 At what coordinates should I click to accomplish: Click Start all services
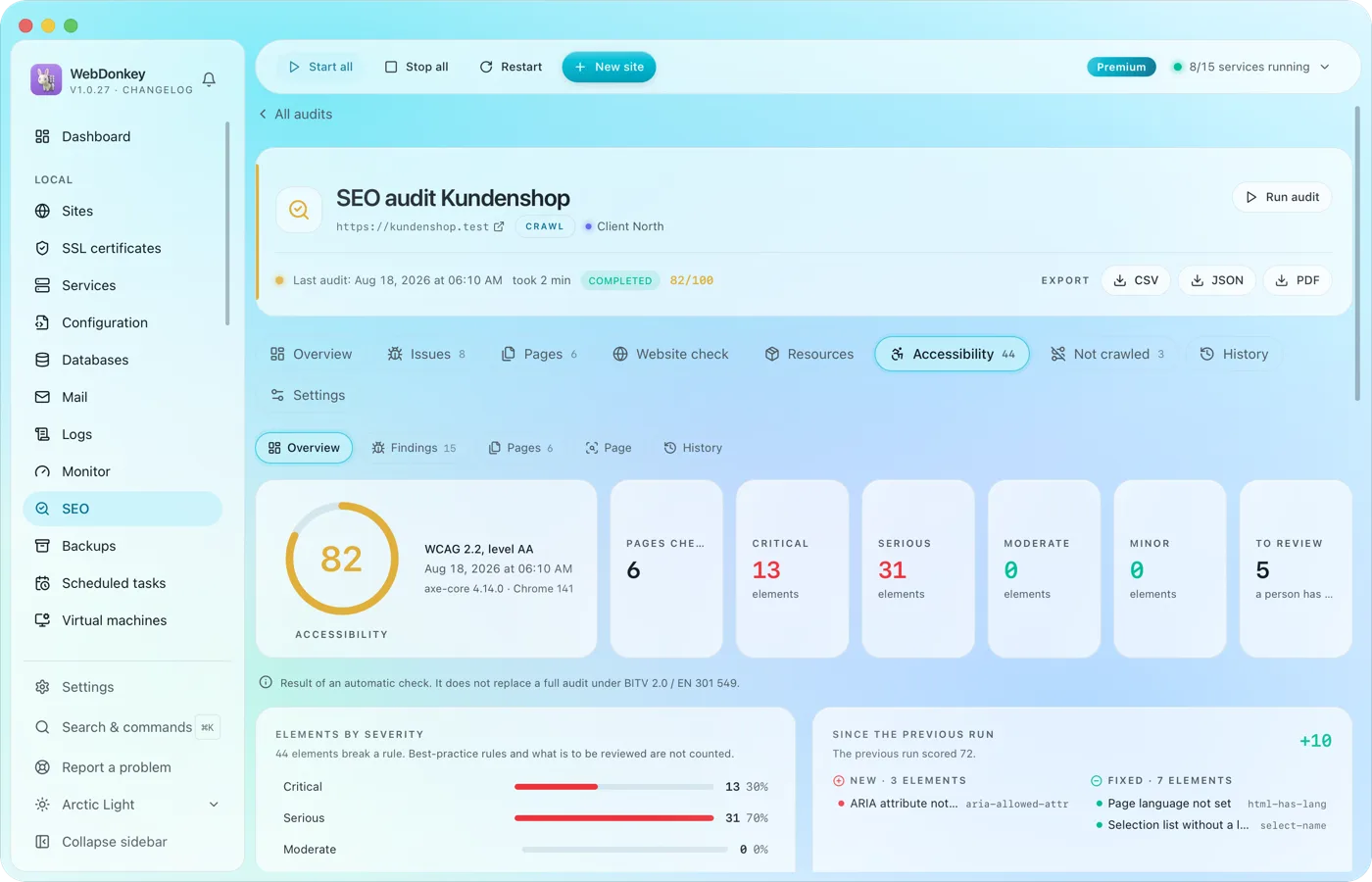tap(320, 67)
